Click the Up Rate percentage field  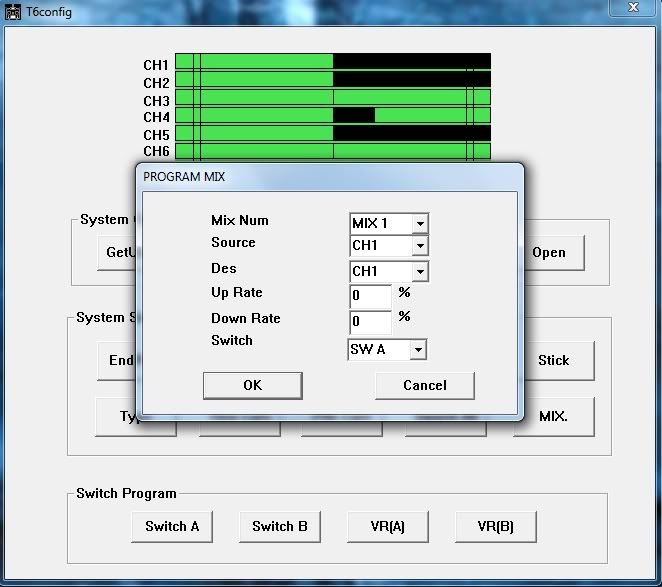[x=370, y=297]
